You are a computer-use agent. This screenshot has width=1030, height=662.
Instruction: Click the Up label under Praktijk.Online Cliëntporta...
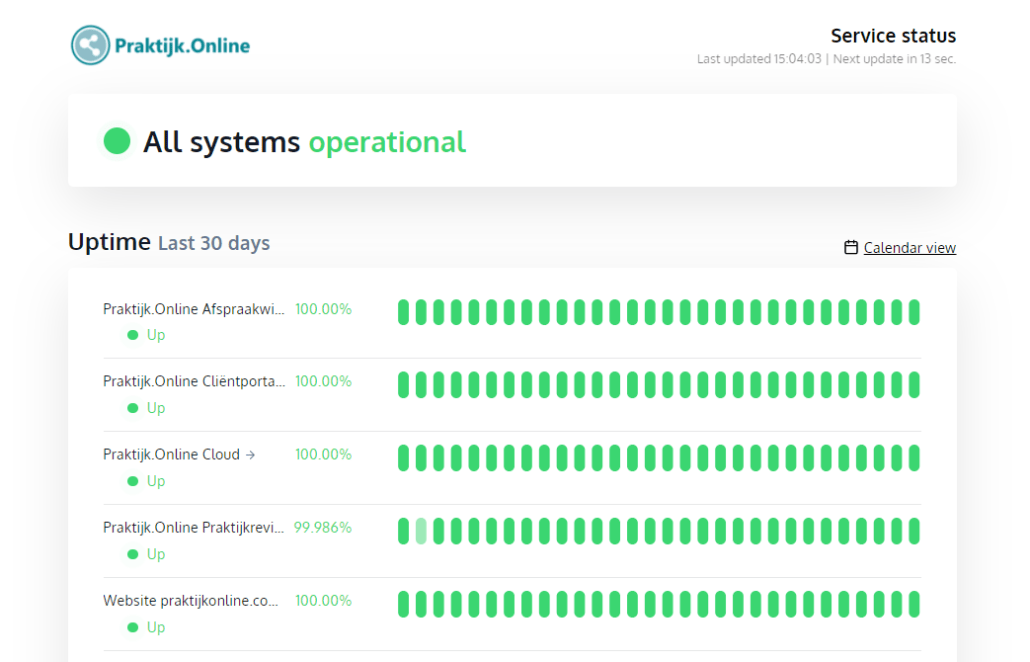pos(156,408)
